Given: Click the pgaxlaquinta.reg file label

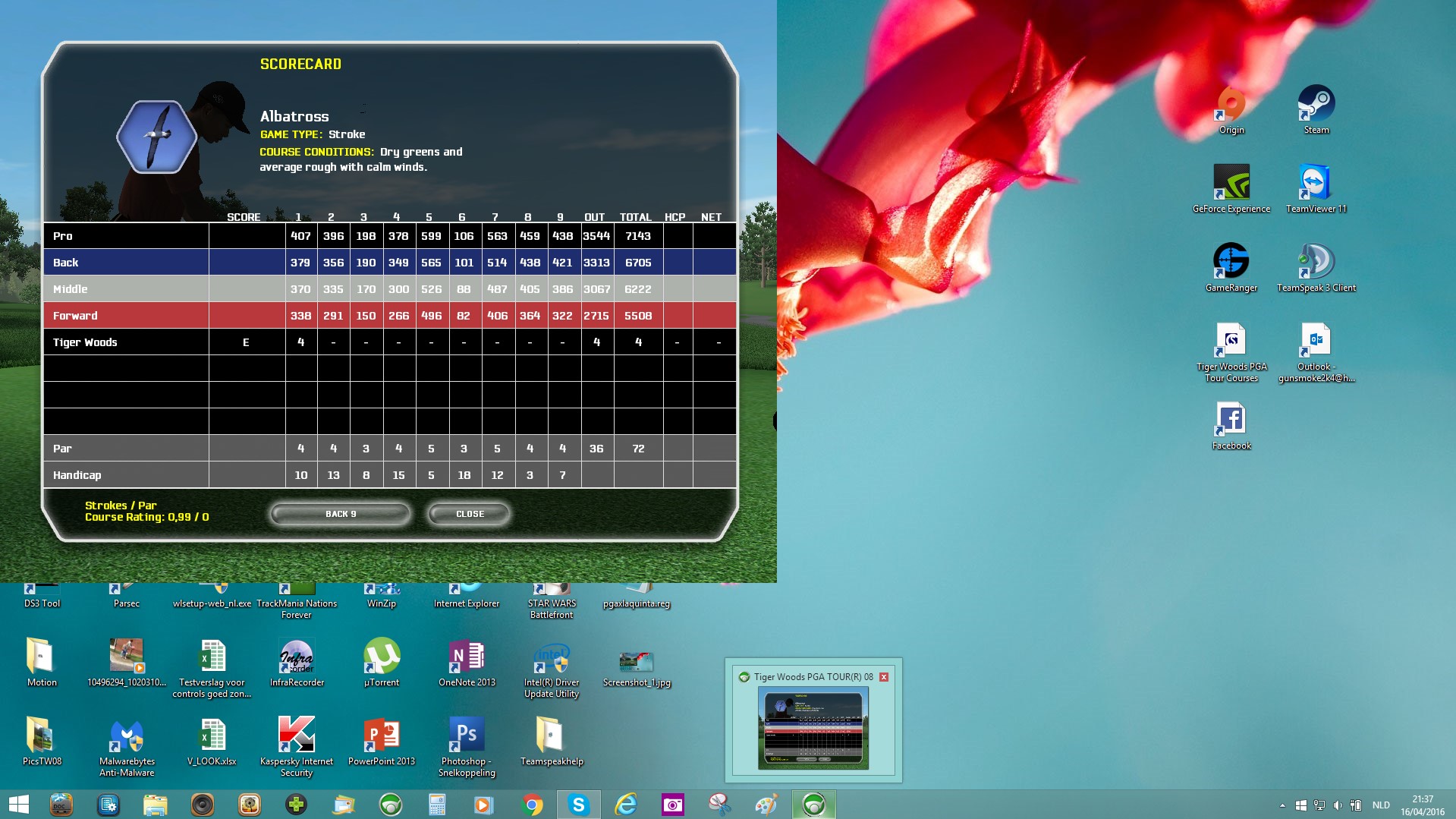Looking at the screenshot, I should [637, 603].
